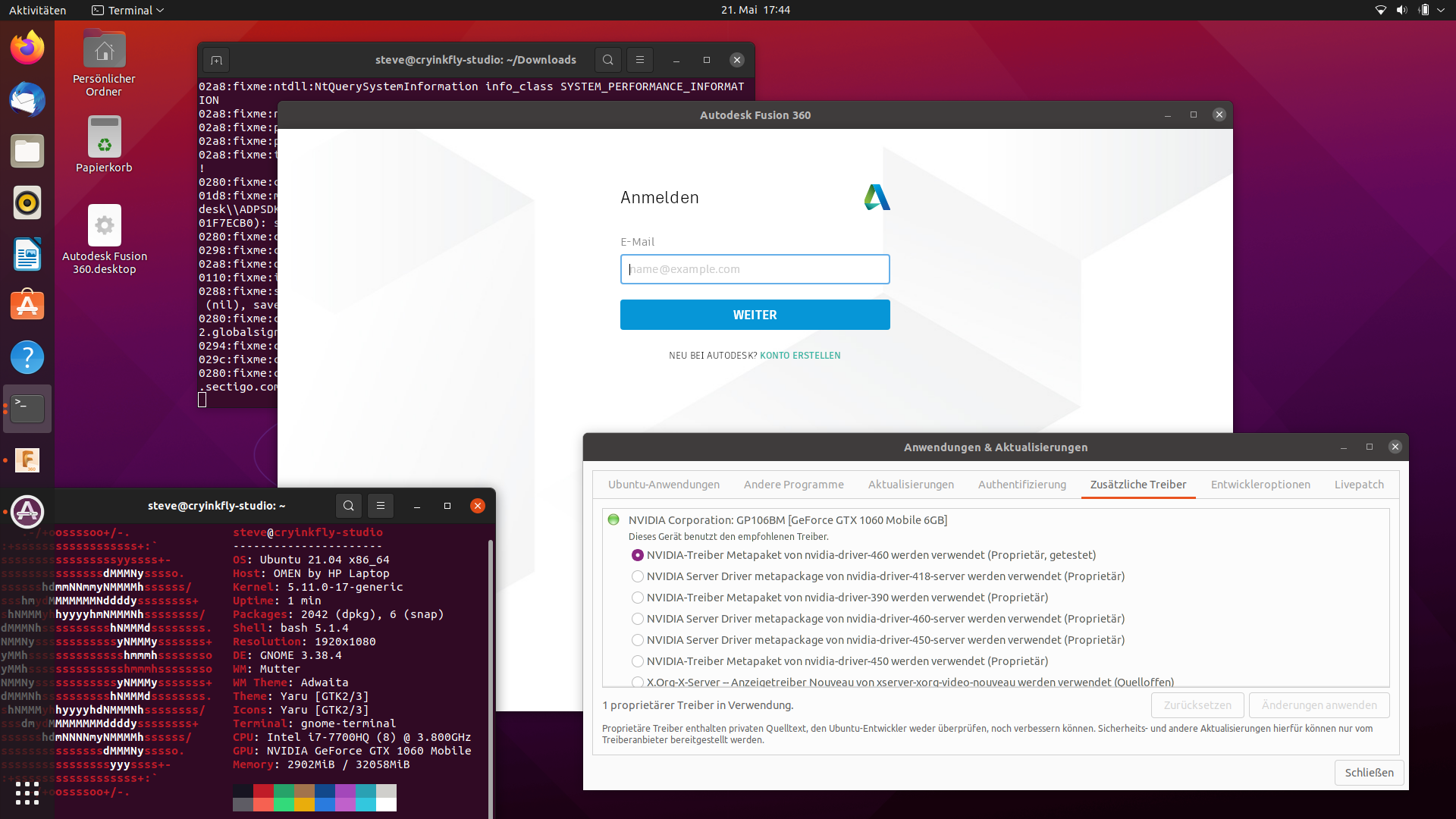Click the search icon in the Downloads terminal header
Screen dimensions: 1456x819
pos(607,59)
